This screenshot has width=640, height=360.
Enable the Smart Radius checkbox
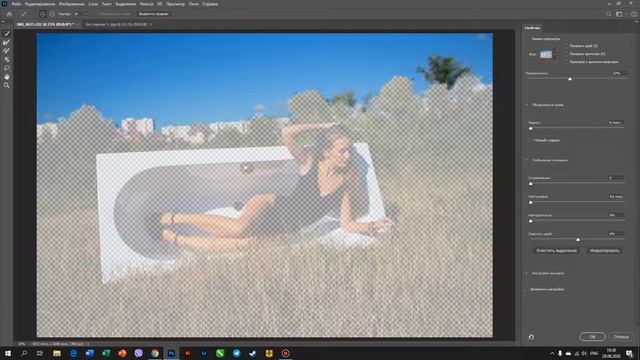530,140
